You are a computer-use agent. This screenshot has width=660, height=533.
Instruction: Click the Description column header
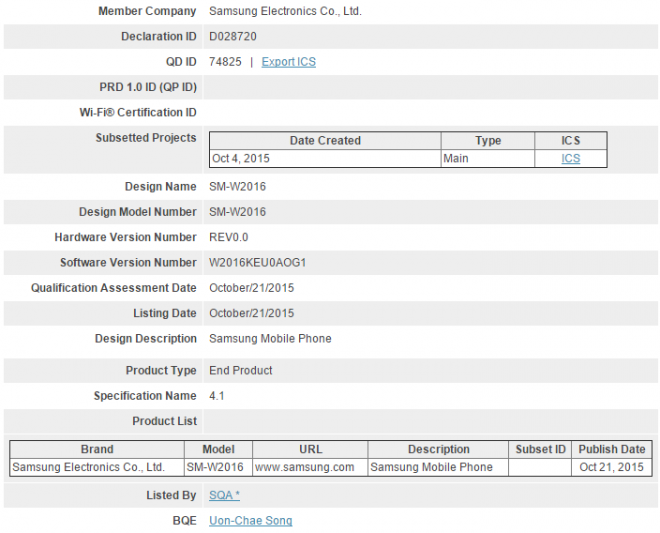coord(438,449)
